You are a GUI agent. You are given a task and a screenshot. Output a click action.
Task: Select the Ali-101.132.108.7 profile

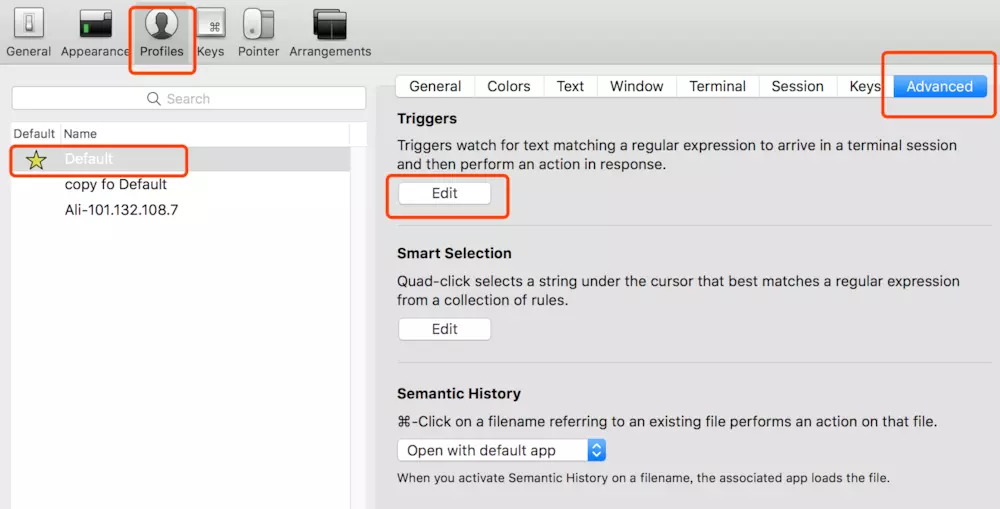(x=180, y=210)
